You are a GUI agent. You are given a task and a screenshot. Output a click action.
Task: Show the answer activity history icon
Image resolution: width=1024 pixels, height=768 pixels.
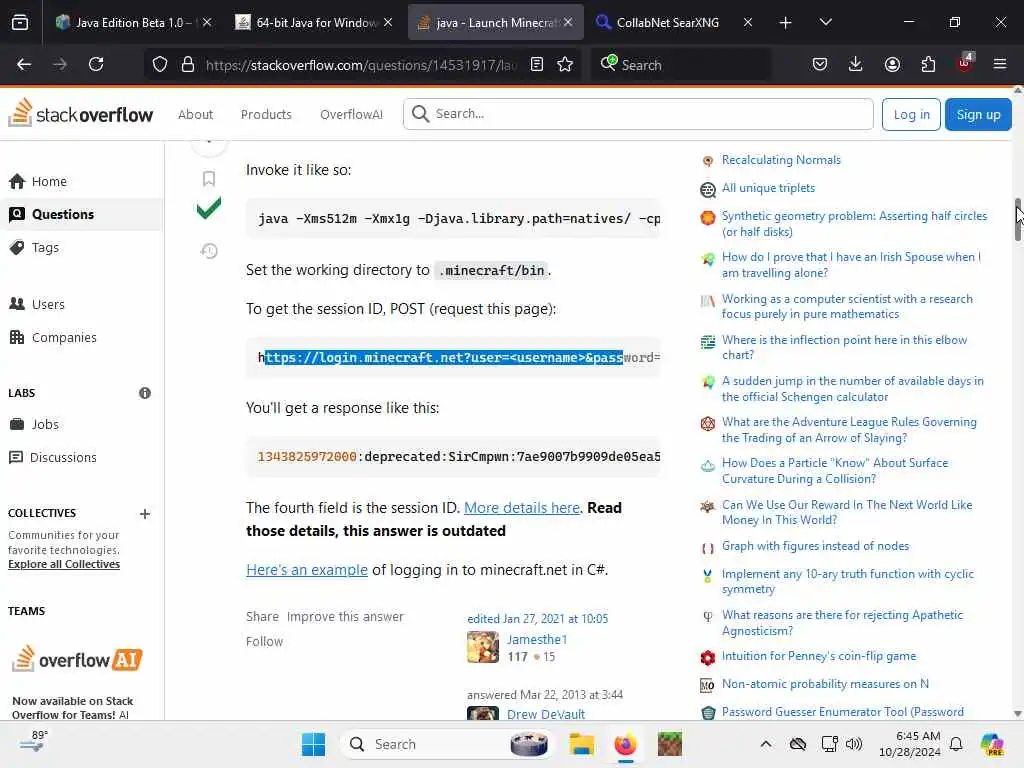tap(209, 251)
